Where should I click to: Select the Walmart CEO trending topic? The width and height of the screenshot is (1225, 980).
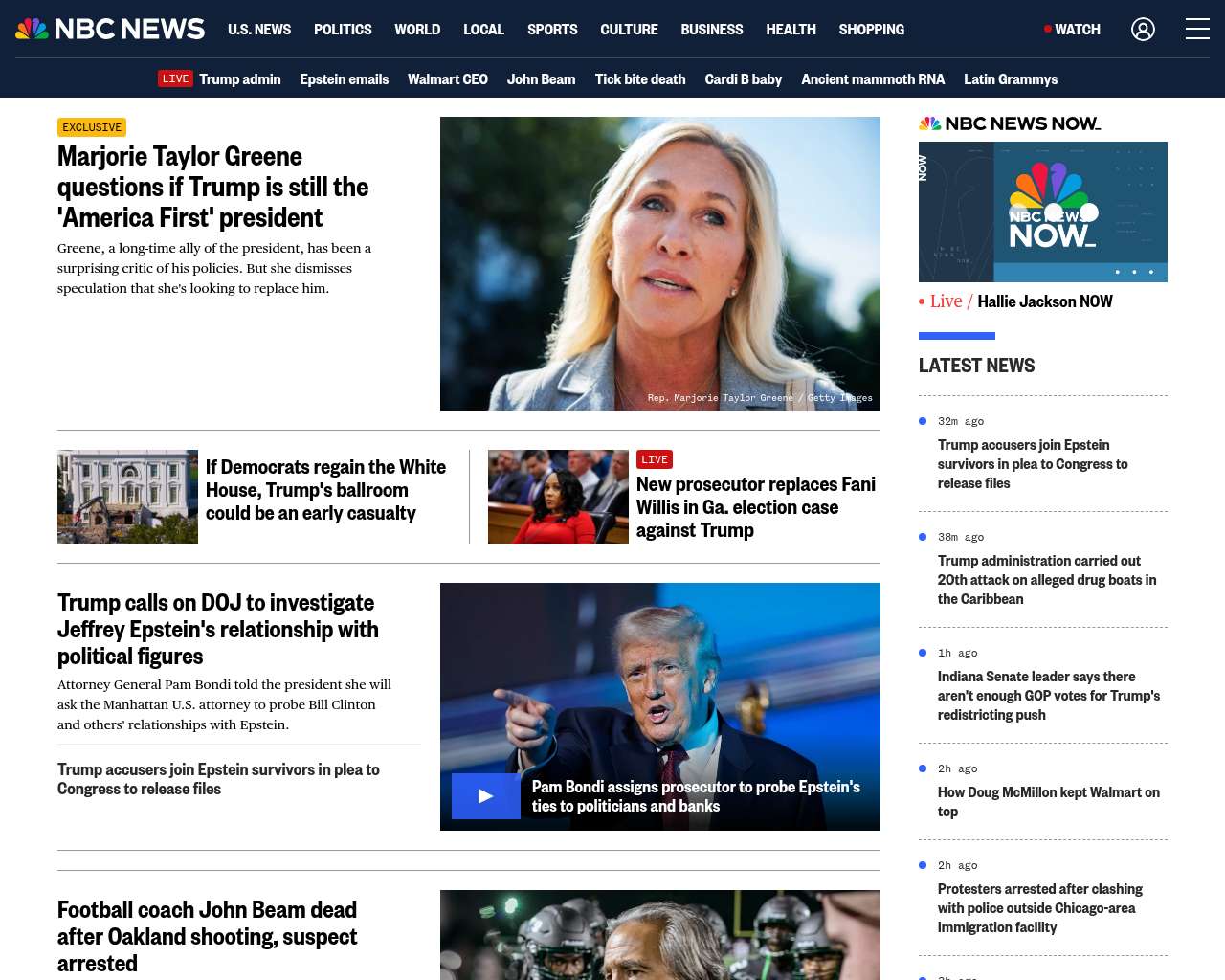[448, 79]
